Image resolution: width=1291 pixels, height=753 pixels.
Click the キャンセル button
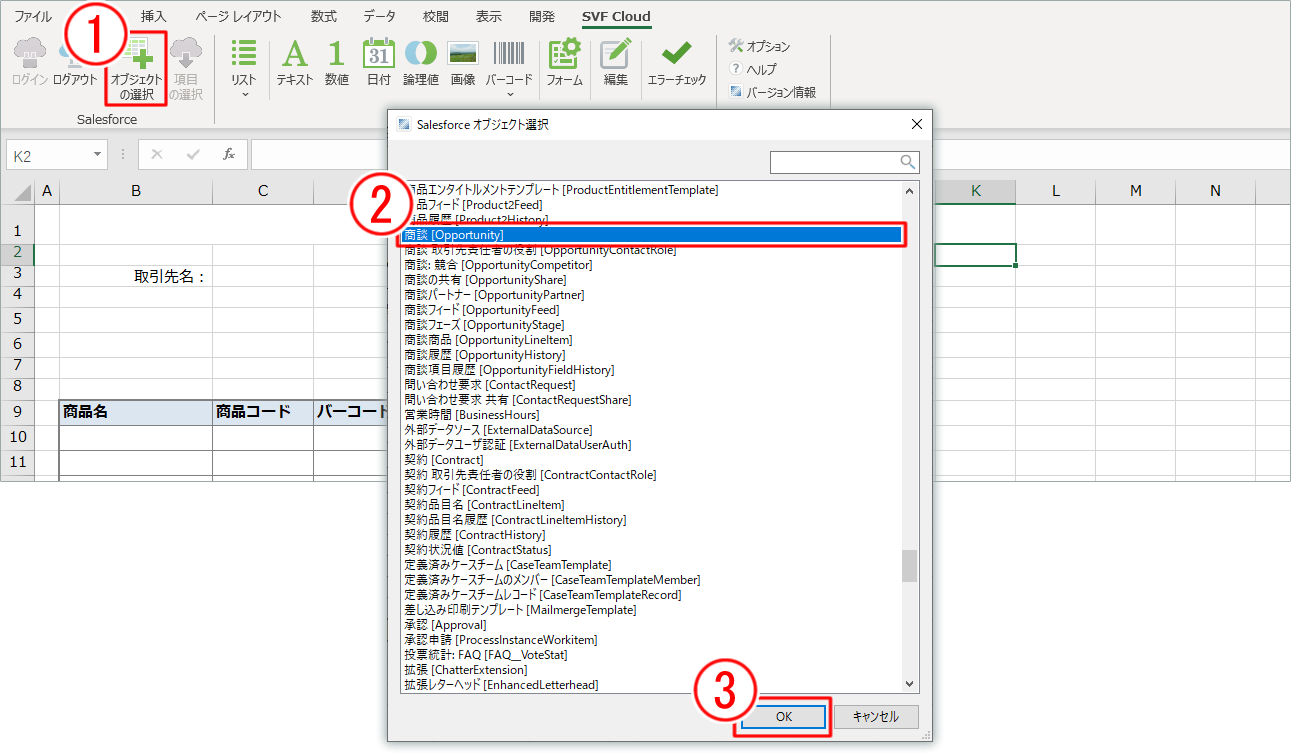click(875, 717)
